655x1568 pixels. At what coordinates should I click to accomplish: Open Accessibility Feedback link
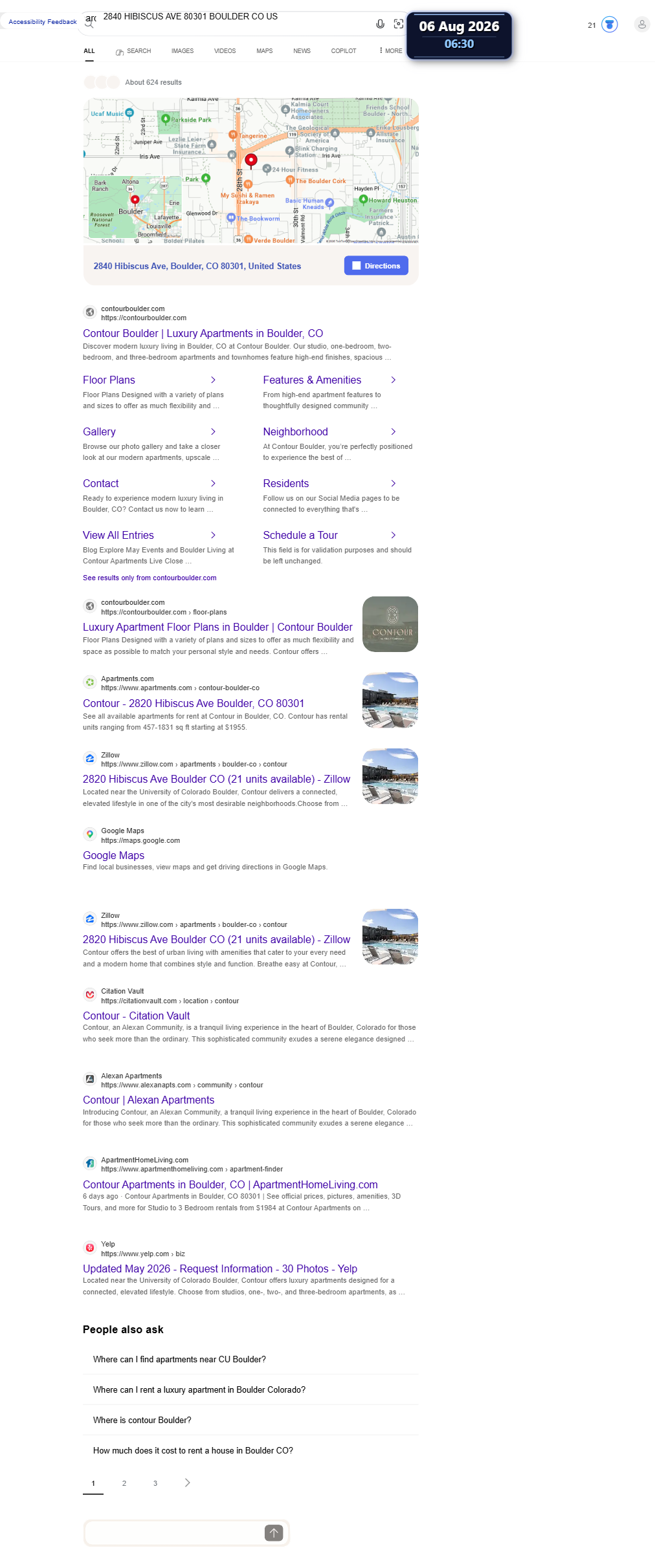[43, 22]
